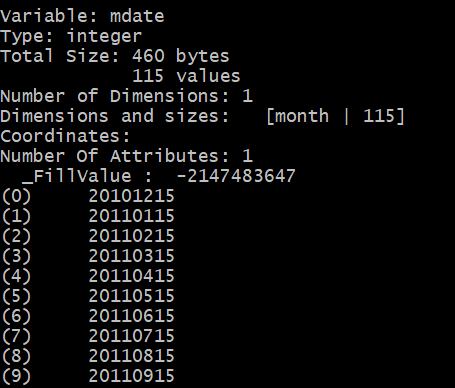Viewport: 455px width, 388px height.
Task: Click the value 20110915
Action: (x=131, y=376)
